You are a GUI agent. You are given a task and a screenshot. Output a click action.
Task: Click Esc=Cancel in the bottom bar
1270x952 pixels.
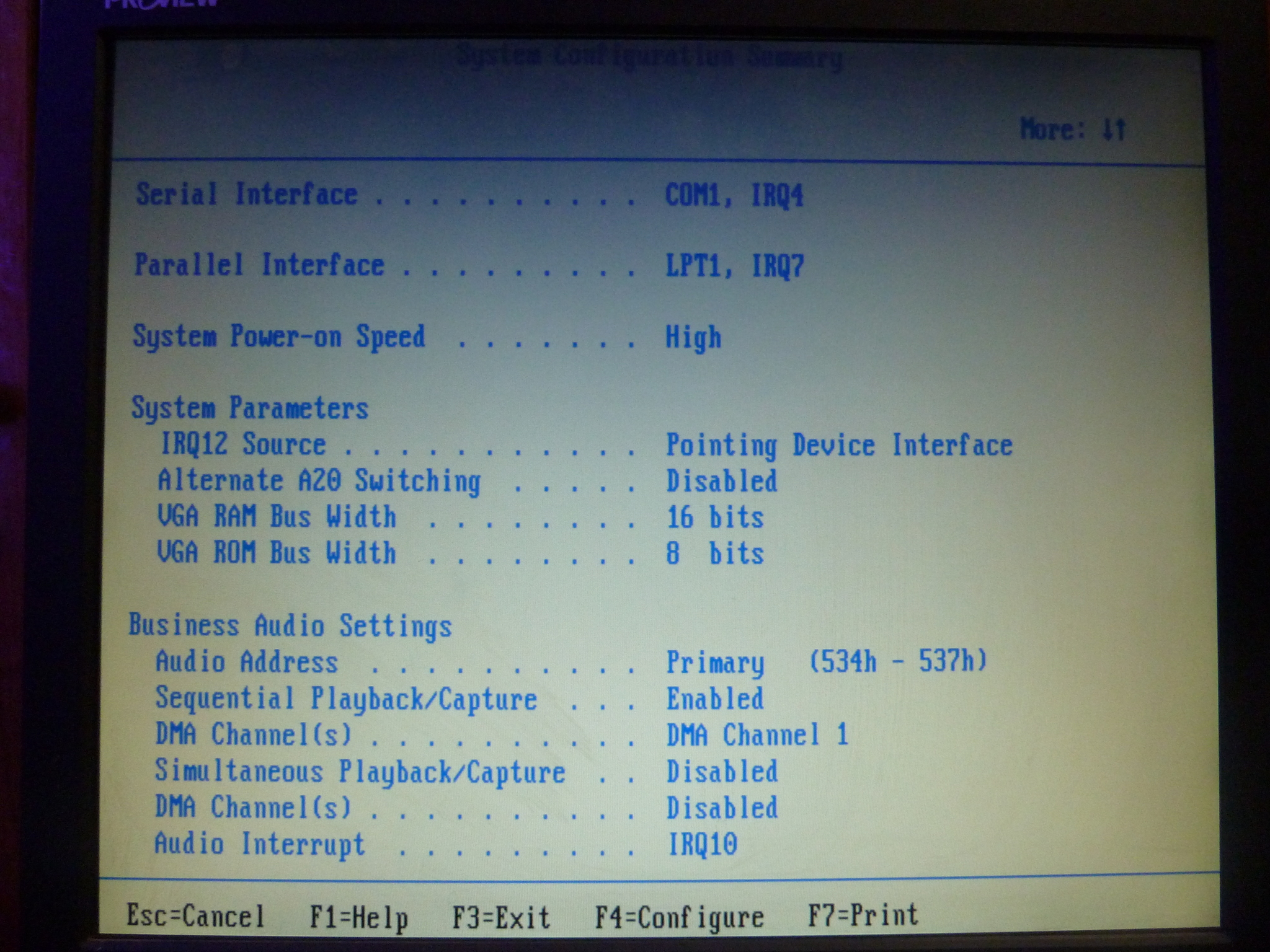click(195, 915)
